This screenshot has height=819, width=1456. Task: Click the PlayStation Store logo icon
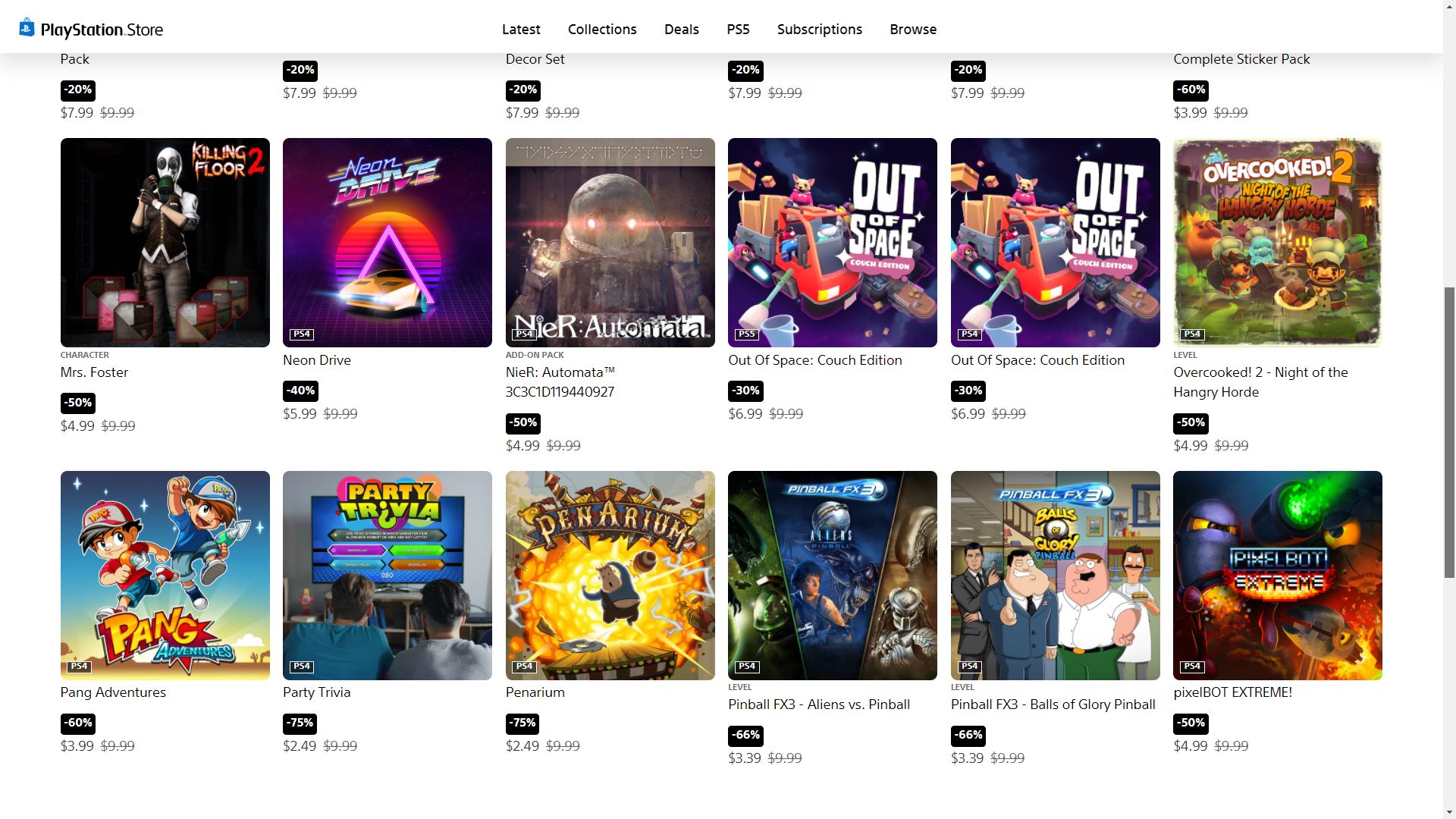pyautogui.click(x=27, y=28)
